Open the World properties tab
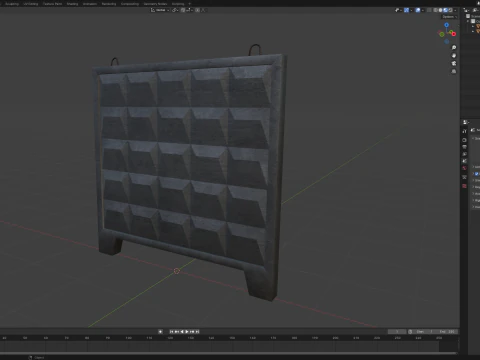480x360 pixels. pos(464,168)
